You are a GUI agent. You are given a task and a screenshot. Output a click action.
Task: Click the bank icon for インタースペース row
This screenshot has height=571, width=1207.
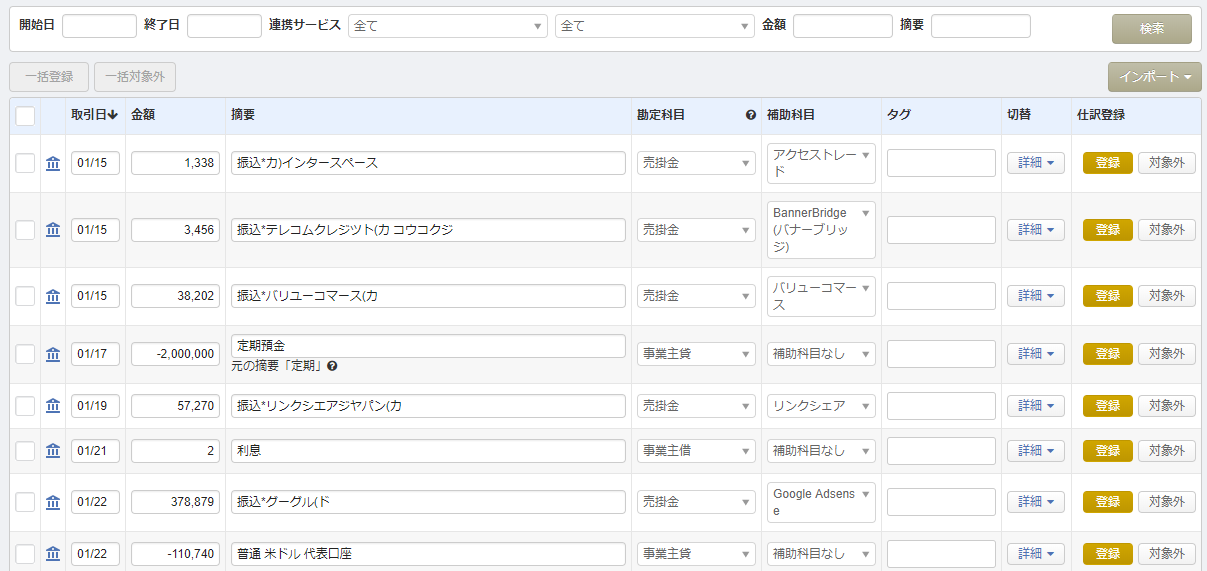click(53, 163)
